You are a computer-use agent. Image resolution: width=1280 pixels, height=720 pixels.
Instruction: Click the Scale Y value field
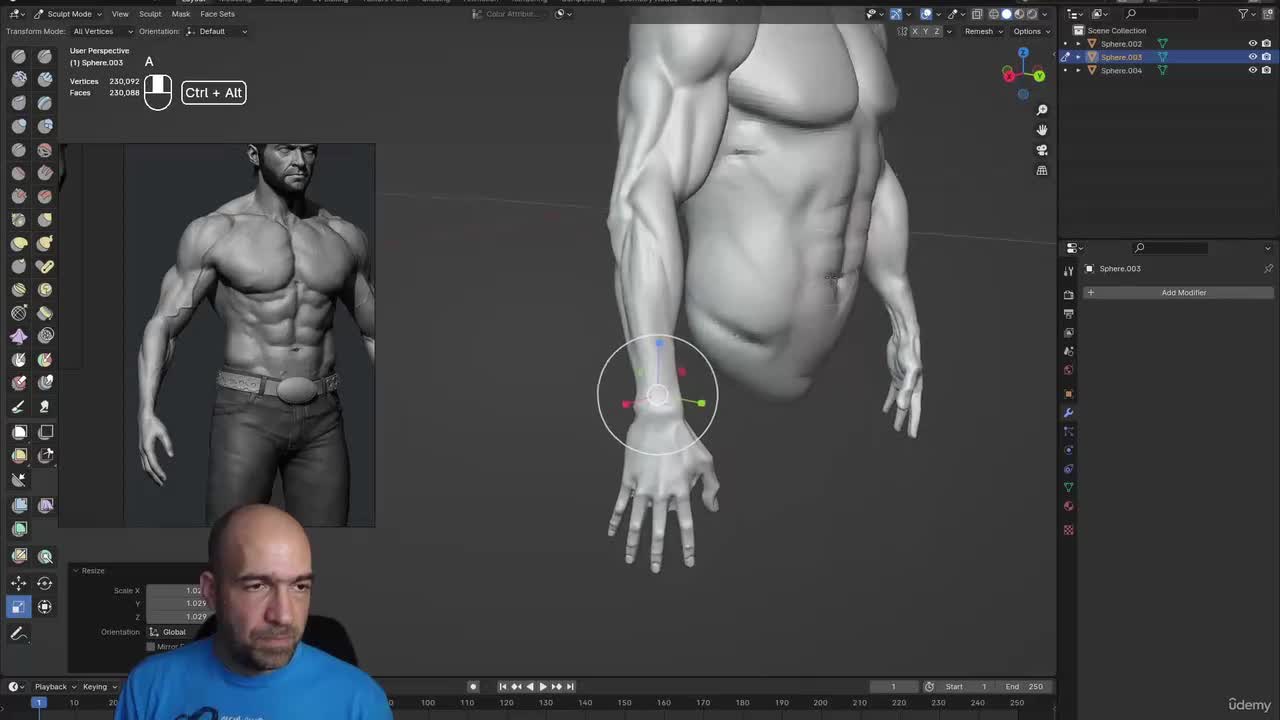(177, 604)
